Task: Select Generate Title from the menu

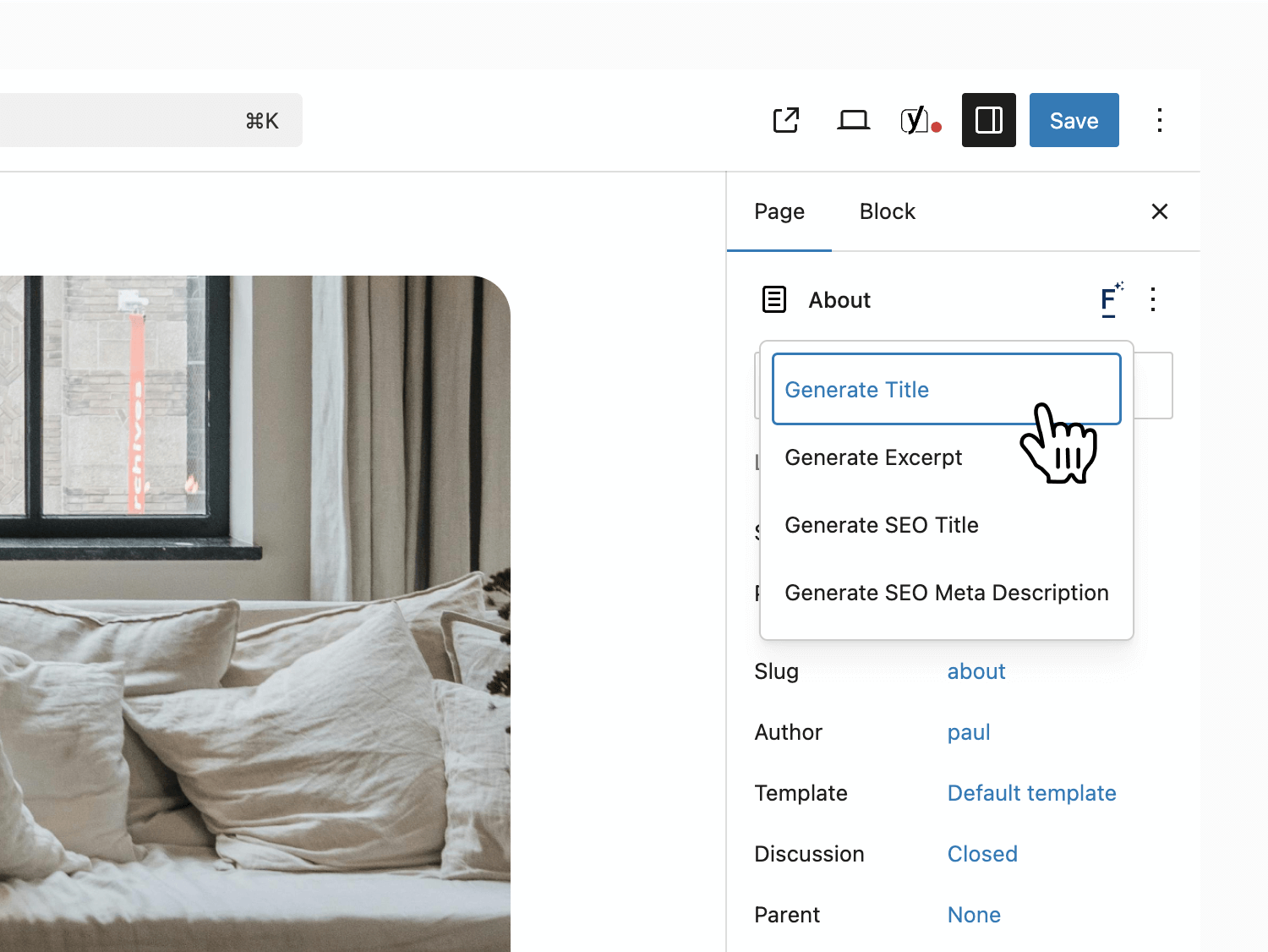Action: pos(856,390)
